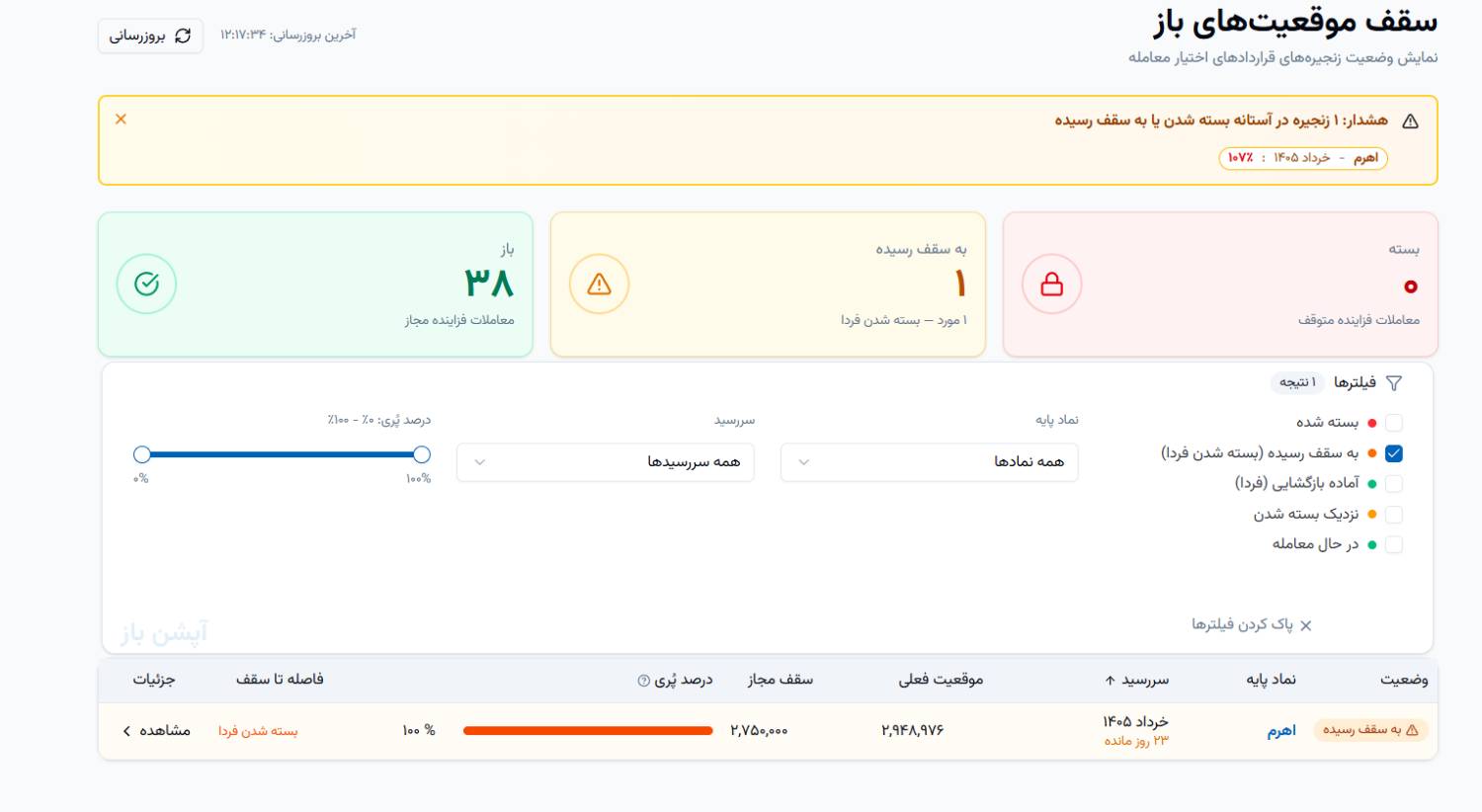
Task: Uncheck به سقف رسیده (بسته شدن فردا) filter
Action: tap(1394, 453)
